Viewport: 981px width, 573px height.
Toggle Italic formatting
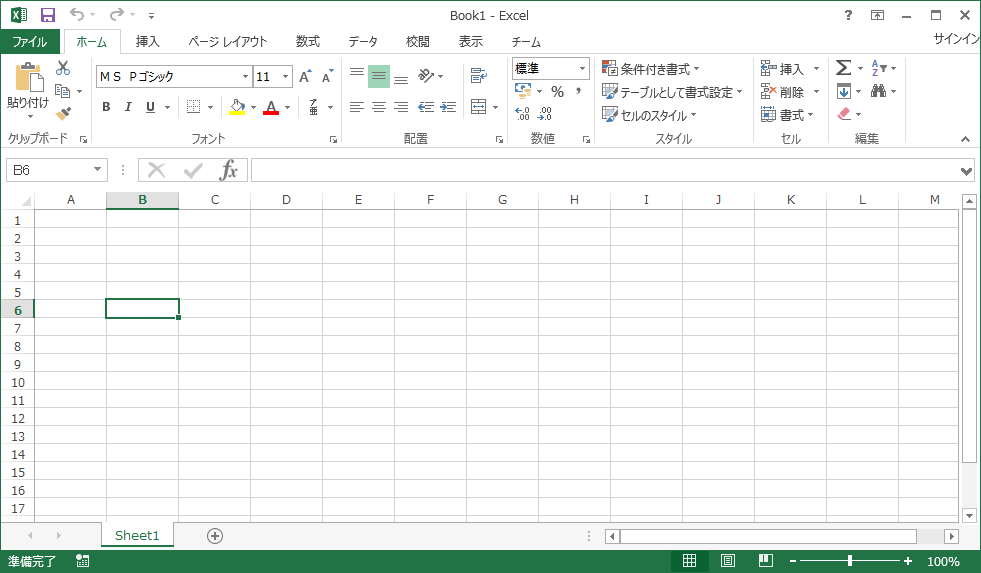[128, 107]
